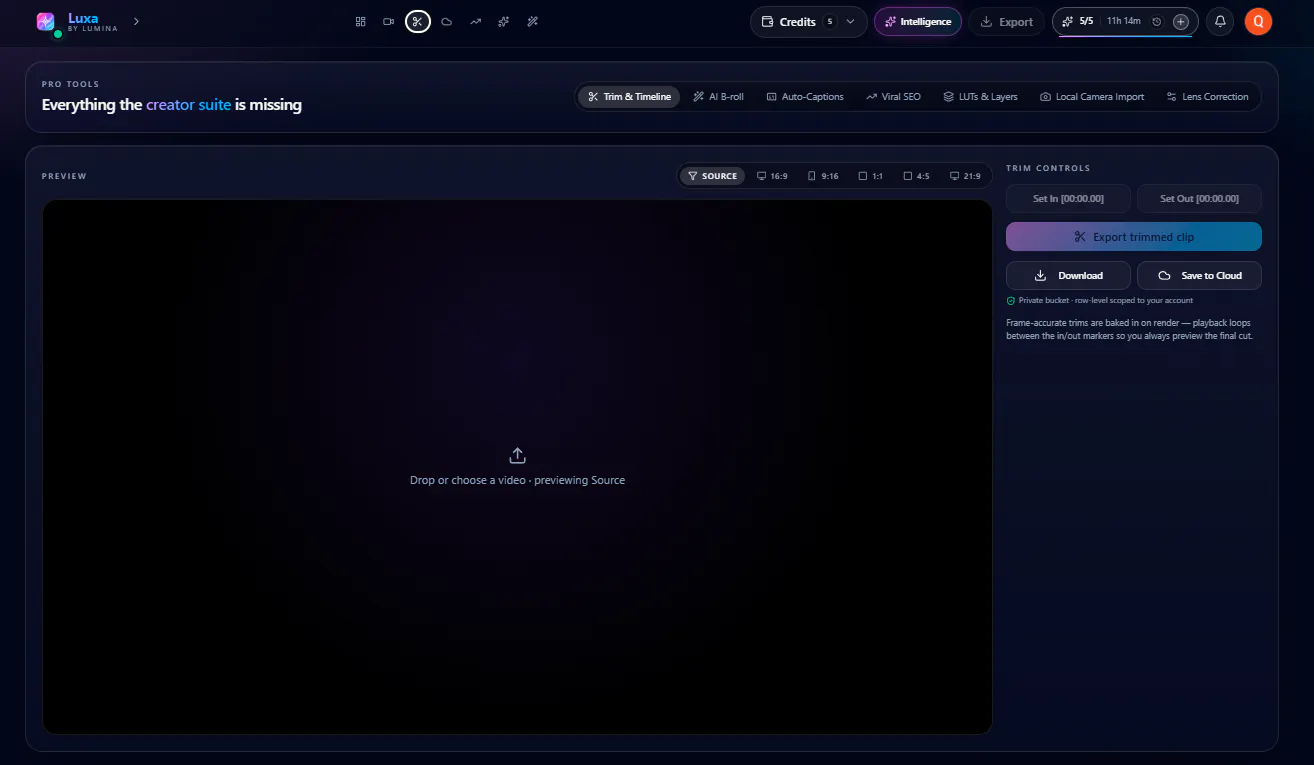Open the sparkles icon in top nav
Screen dimensions: 1314x765
click(x=505, y=21)
